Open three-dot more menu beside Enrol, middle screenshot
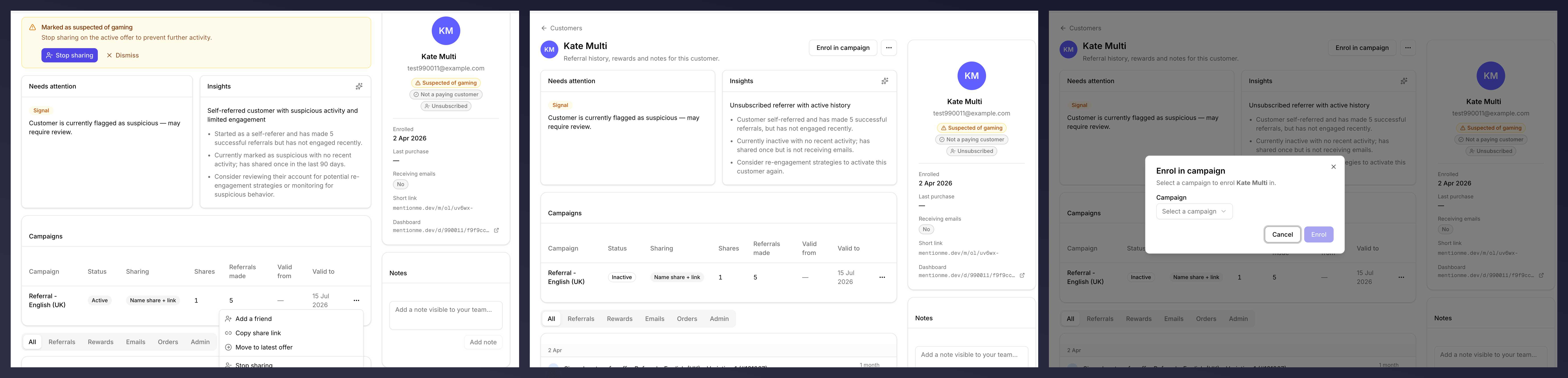Viewport: 1568px width, 378px height. (889, 48)
